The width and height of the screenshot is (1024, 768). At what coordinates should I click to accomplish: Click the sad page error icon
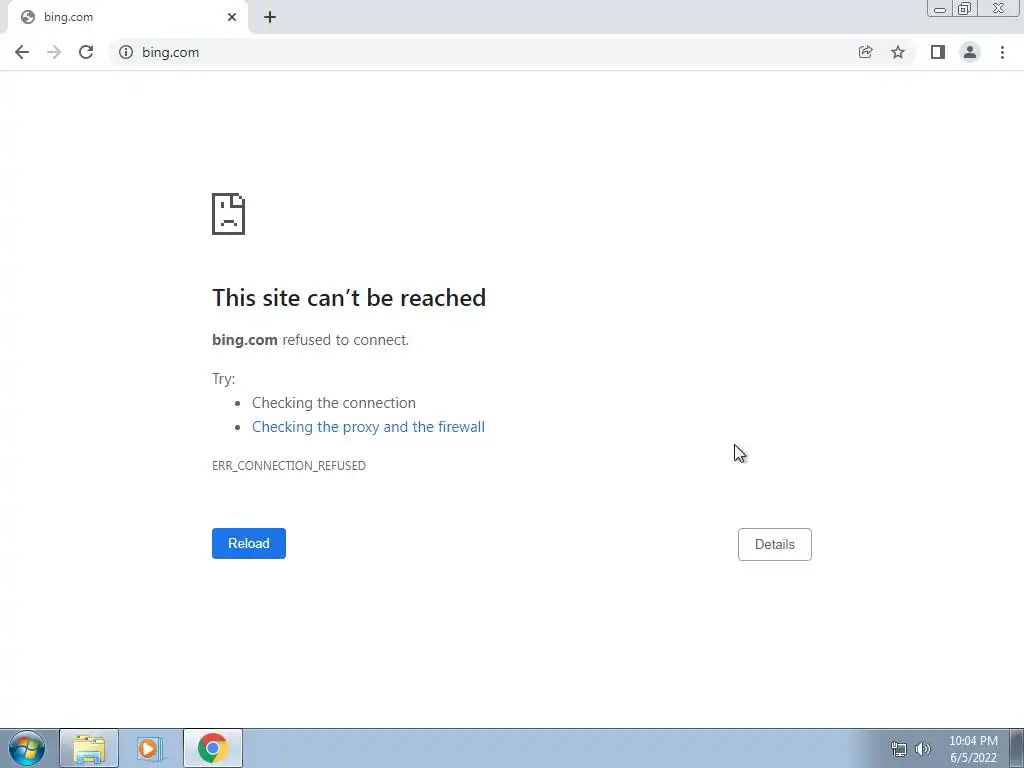click(x=229, y=214)
